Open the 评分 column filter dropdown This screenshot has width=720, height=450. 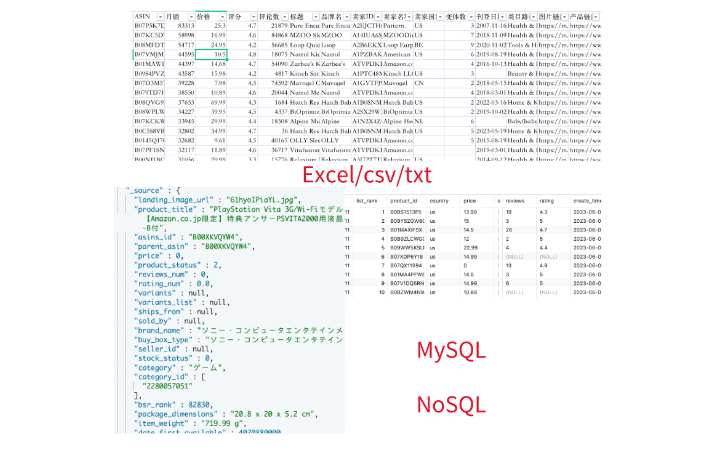point(253,17)
